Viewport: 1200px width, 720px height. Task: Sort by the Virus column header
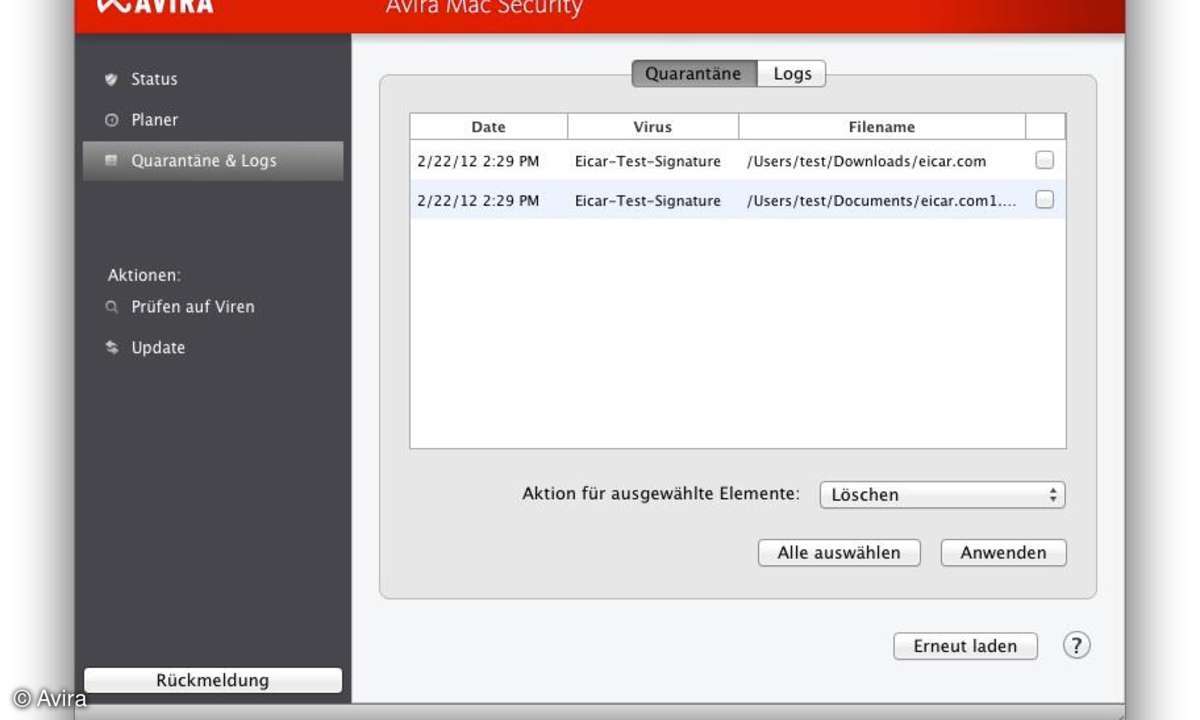click(653, 127)
